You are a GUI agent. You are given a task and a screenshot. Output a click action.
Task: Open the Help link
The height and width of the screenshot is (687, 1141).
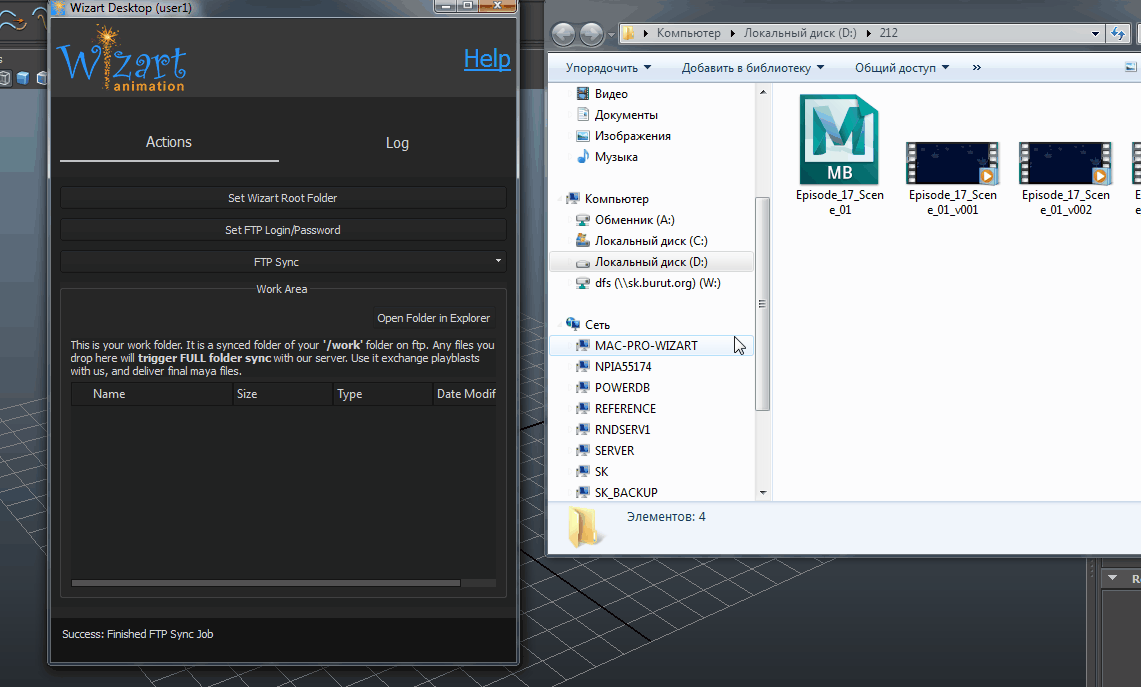pyautogui.click(x=487, y=59)
